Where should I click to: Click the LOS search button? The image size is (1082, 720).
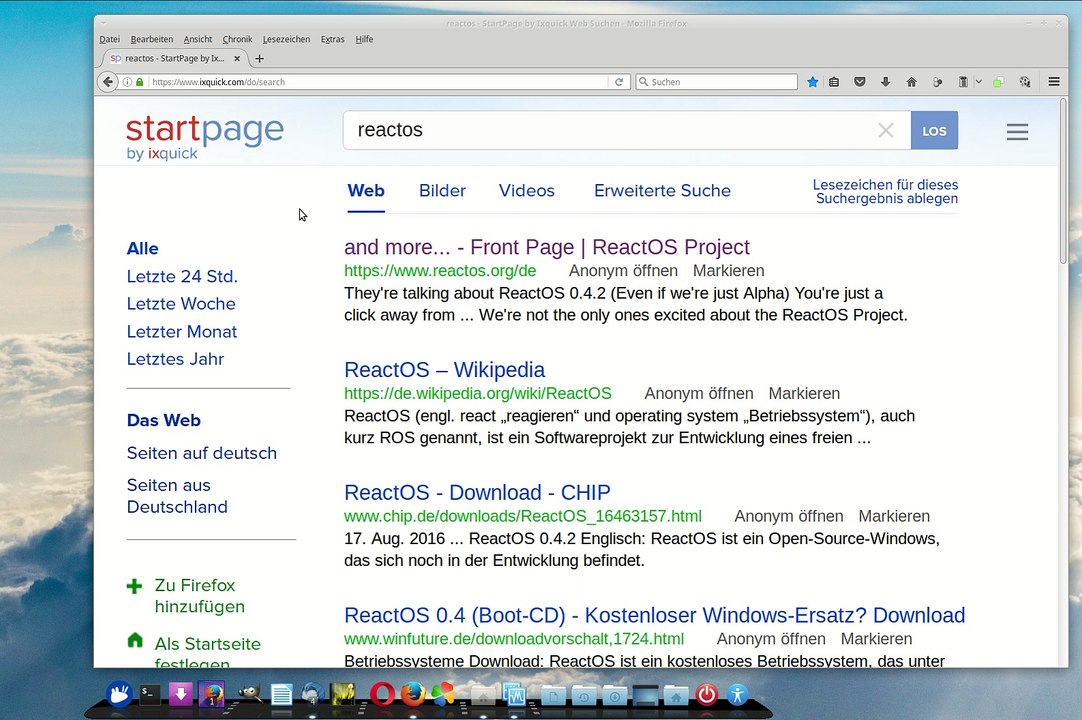934,130
